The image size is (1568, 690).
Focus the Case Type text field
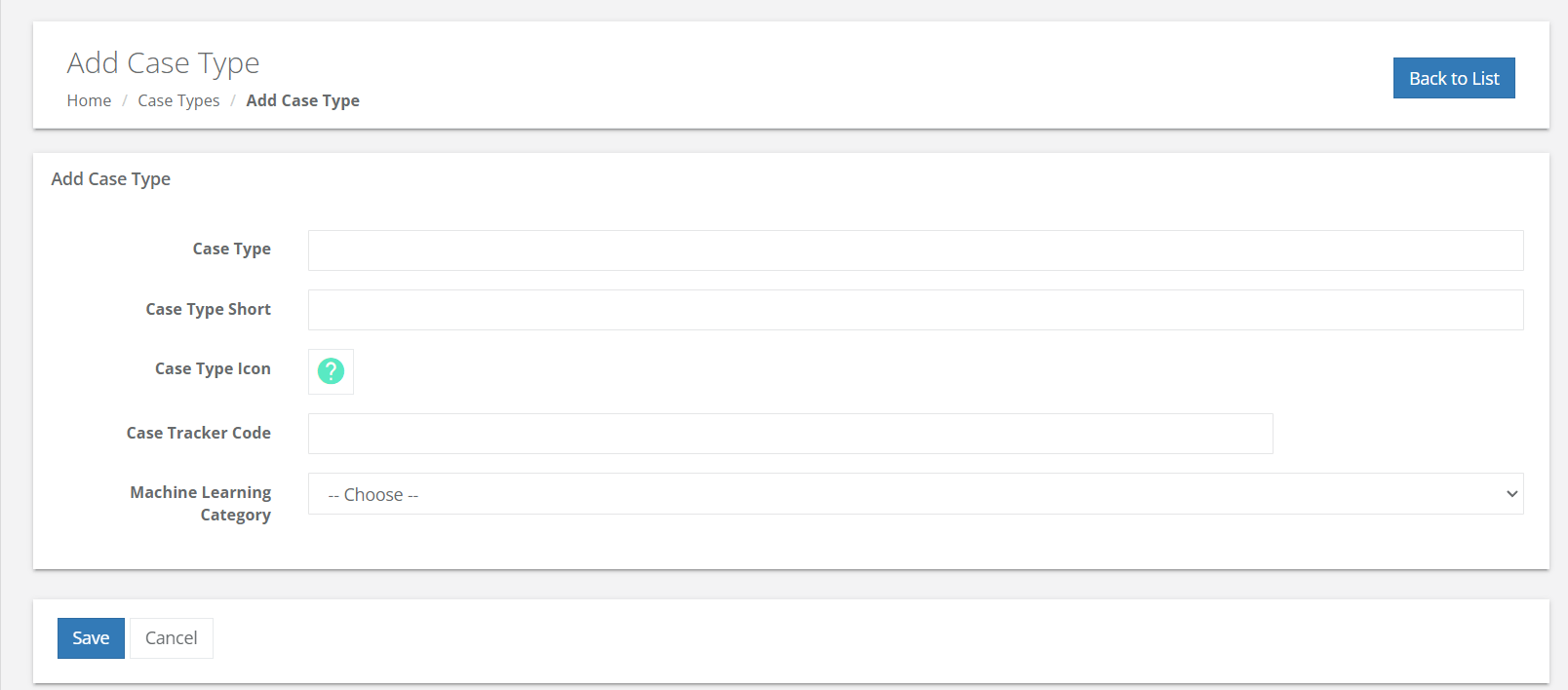tap(915, 250)
